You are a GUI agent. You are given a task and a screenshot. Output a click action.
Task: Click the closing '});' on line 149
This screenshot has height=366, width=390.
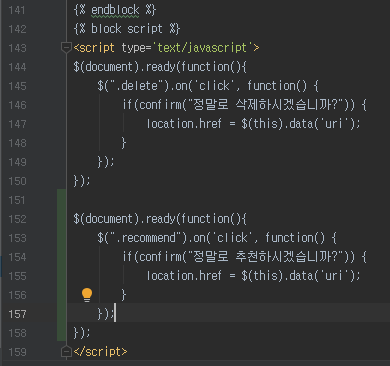click(106, 162)
